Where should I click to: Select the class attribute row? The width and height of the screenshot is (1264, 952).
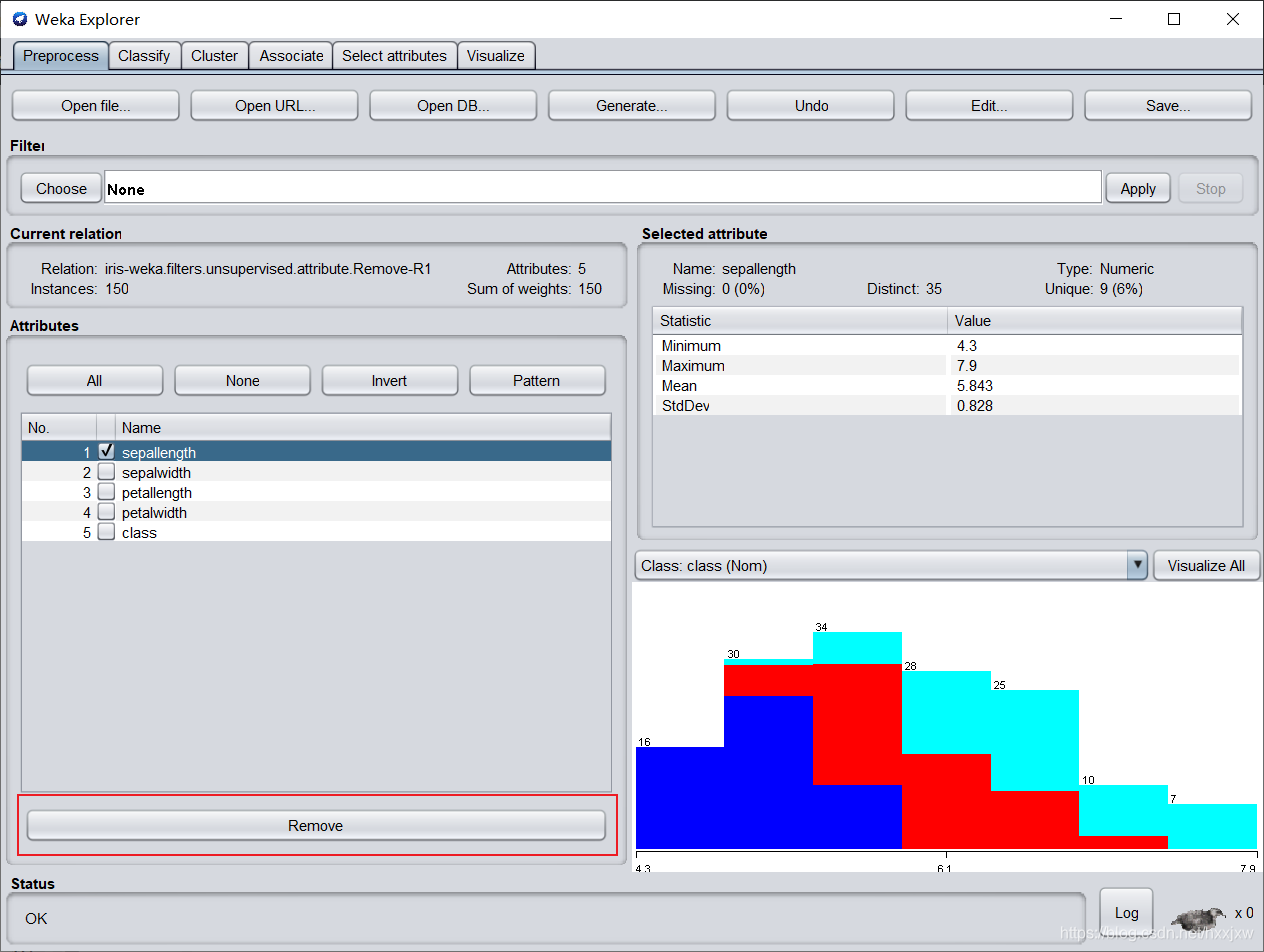(316, 532)
